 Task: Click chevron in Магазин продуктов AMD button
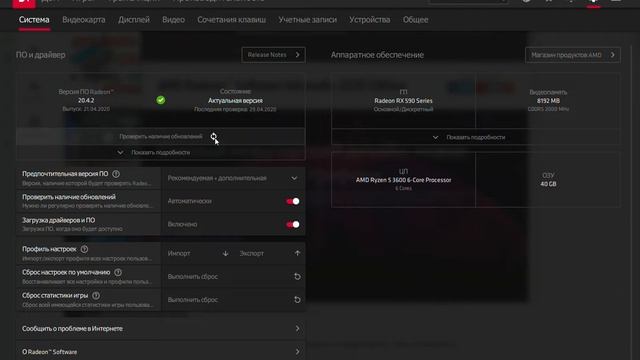click(x=613, y=55)
